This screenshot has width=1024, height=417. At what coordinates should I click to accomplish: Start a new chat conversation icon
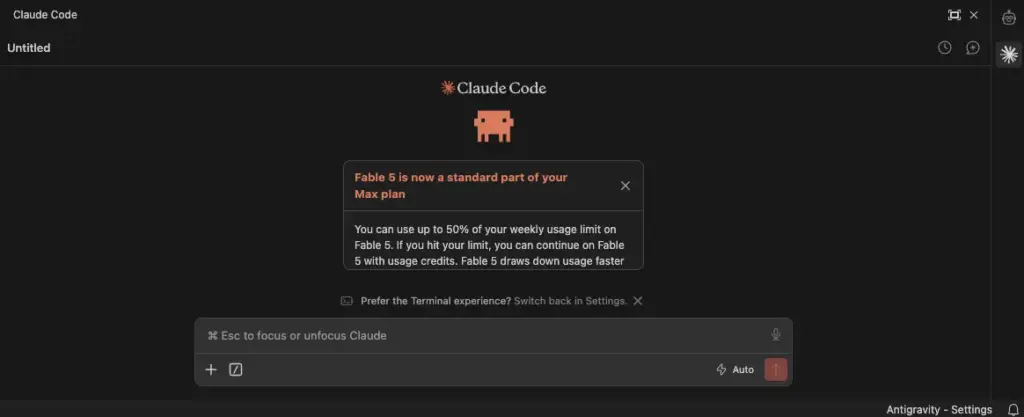[x=973, y=48]
